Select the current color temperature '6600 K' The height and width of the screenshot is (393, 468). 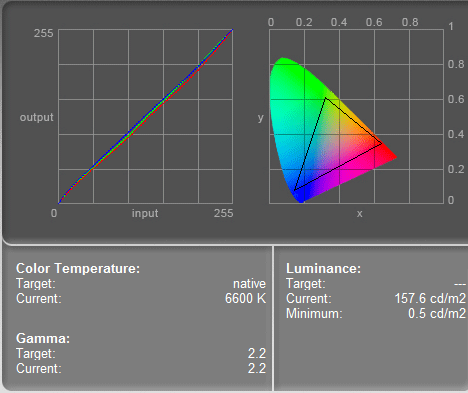pyautogui.click(x=245, y=298)
